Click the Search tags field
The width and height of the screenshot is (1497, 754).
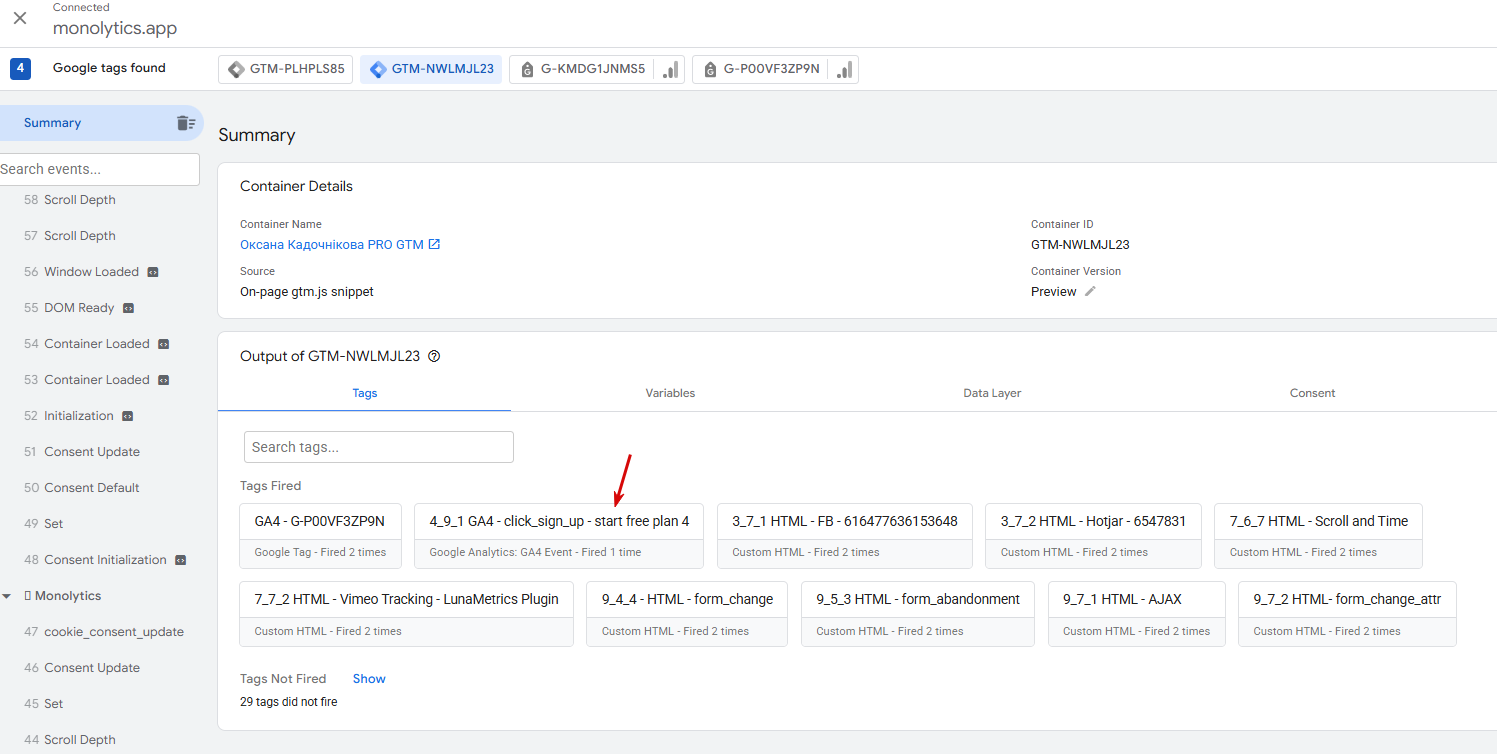click(x=379, y=447)
